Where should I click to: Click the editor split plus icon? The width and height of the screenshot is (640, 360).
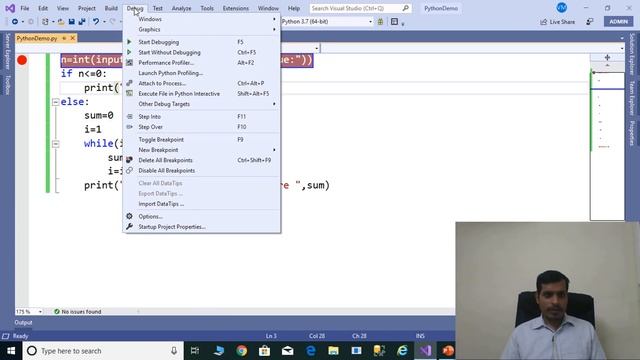point(607,58)
